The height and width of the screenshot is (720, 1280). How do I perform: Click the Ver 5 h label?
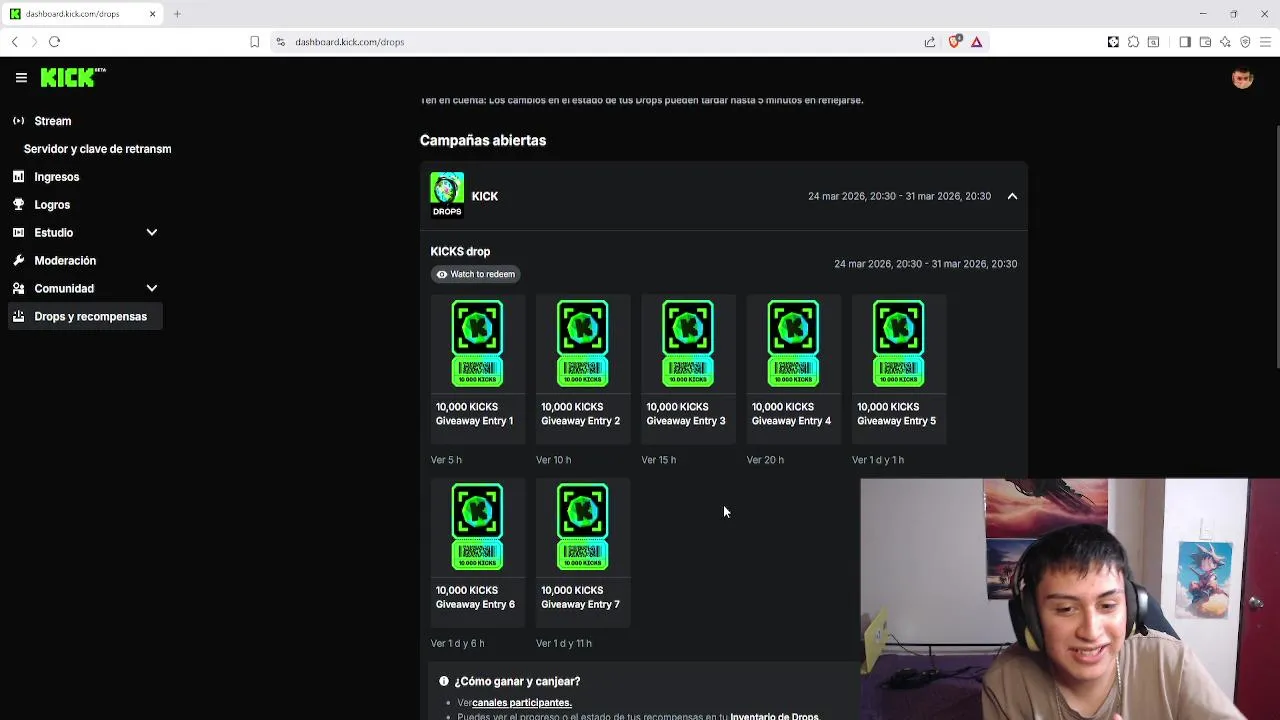pos(446,460)
